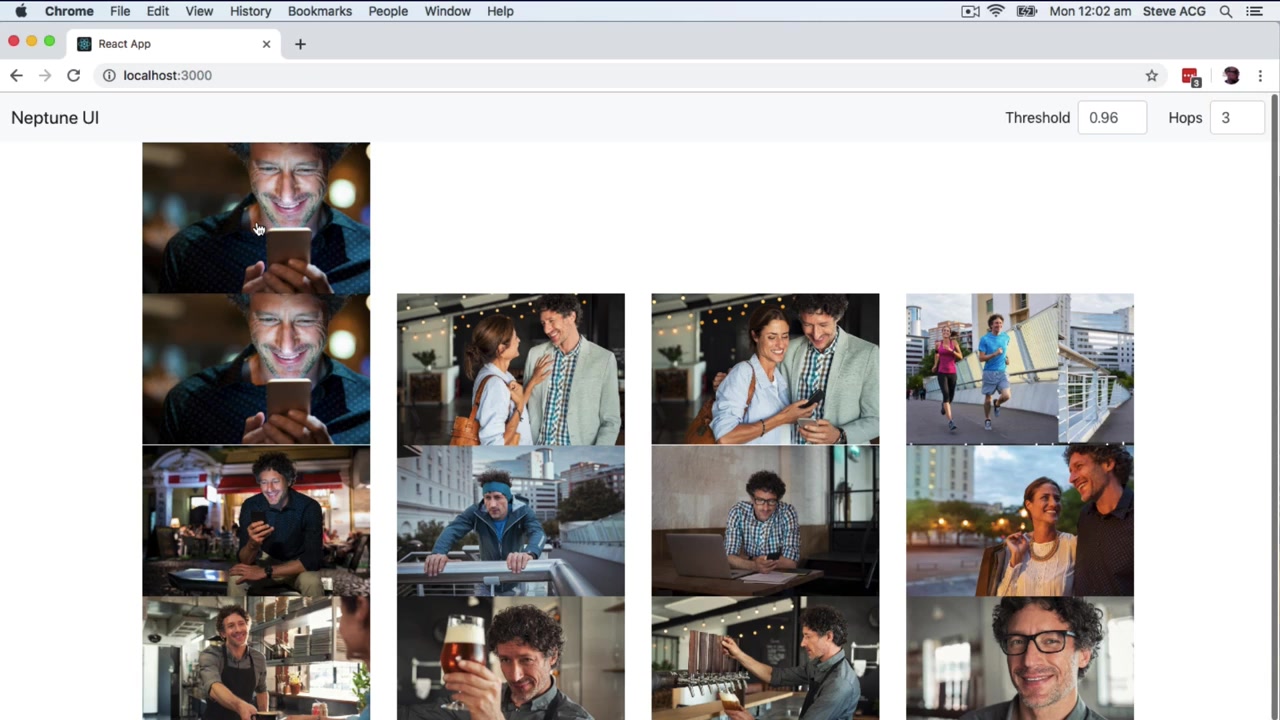Click the Neptune UI brand link
The height and width of the screenshot is (720, 1280).
(x=55, y=118)
